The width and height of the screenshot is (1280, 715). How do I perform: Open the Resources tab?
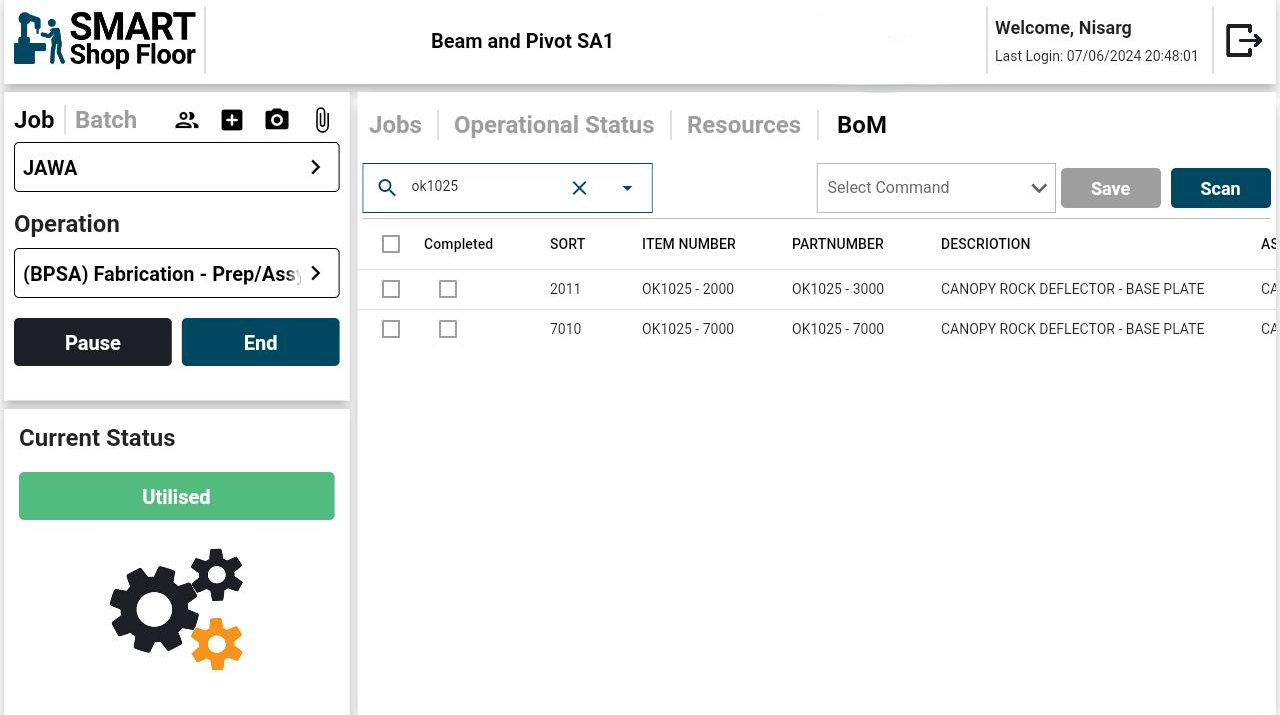pos(743,125)
